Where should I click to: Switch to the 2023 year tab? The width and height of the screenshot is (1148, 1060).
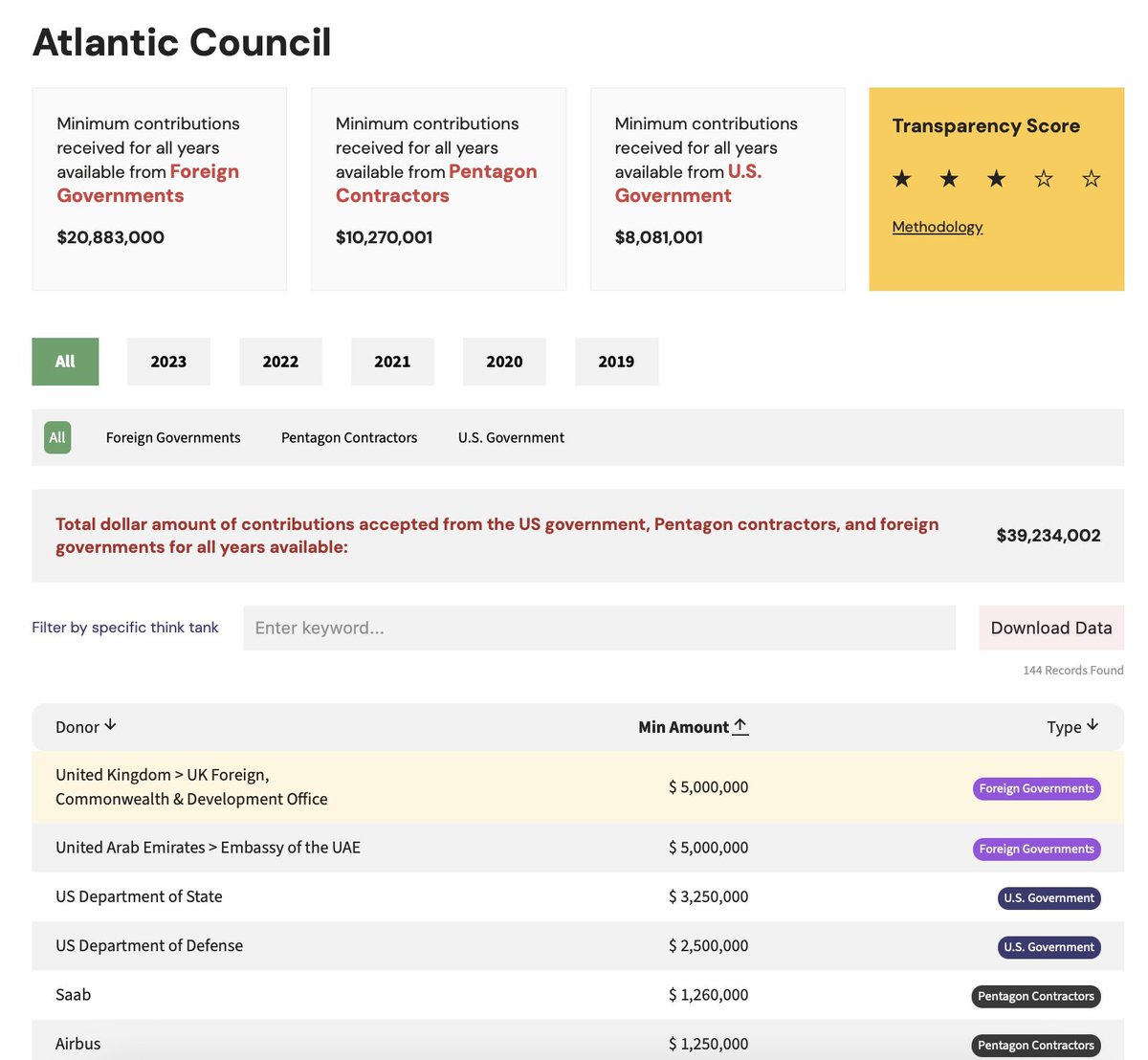[x=168, y=362]
